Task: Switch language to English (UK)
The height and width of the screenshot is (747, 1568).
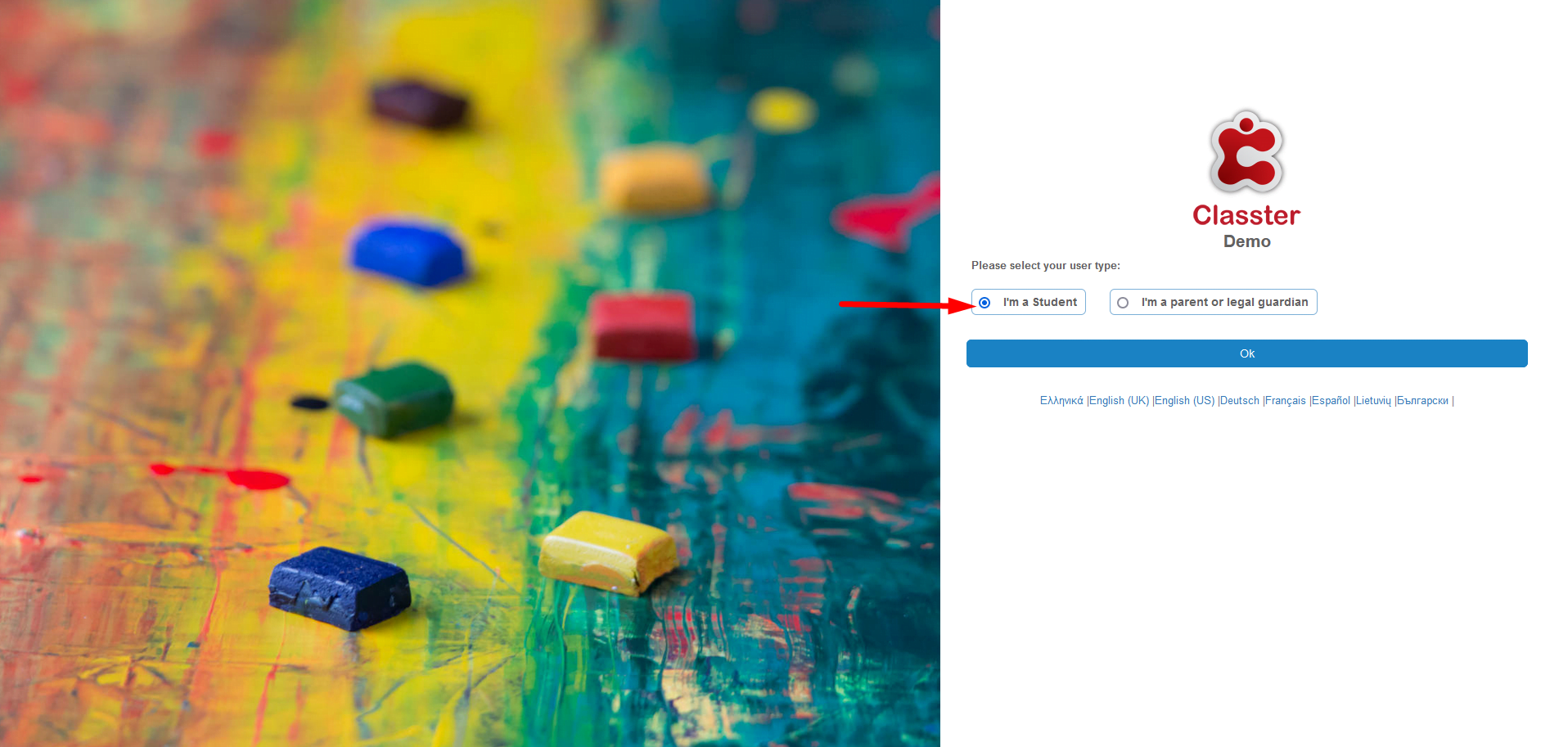Action: pyautogui.click(x=1119, y=401)
